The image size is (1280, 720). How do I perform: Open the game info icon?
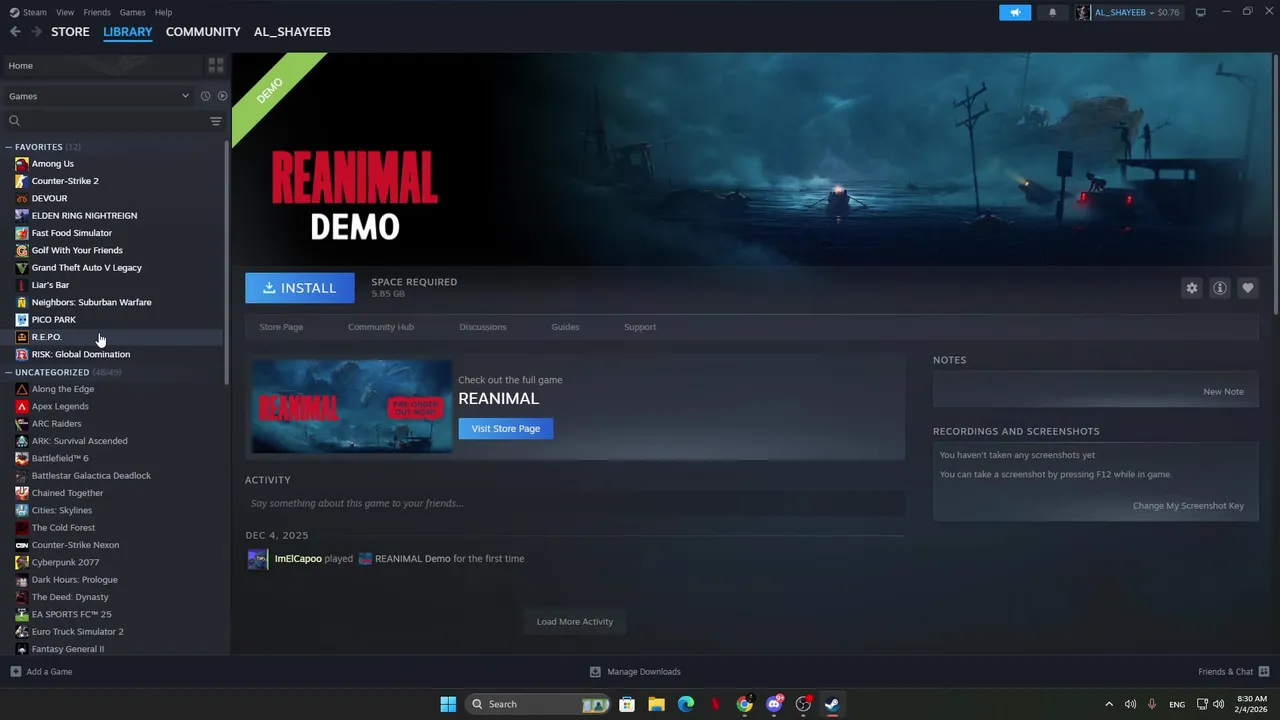1220,288
